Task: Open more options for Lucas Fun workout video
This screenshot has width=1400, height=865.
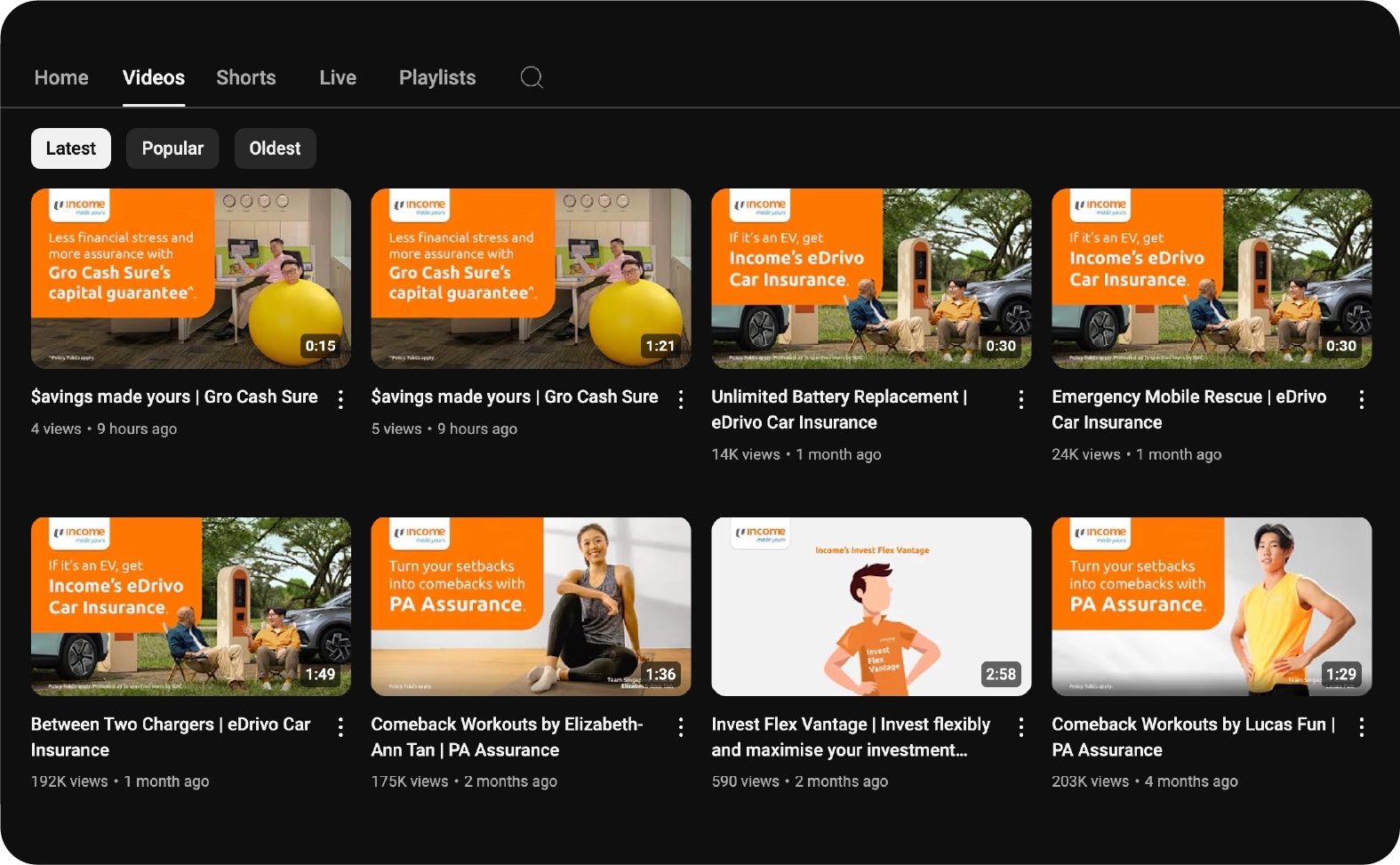Action: click(1362, 727)
